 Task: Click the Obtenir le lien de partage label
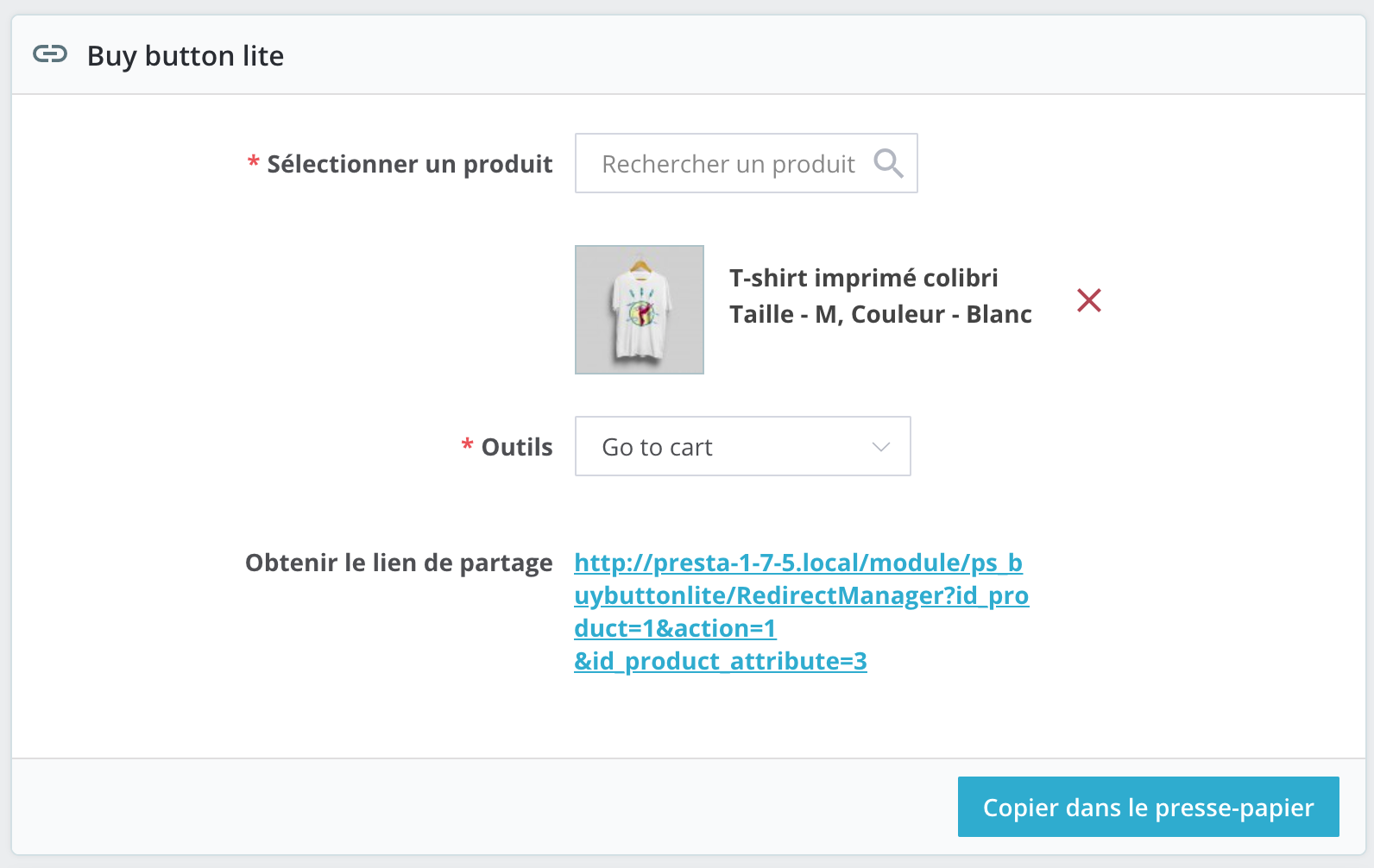[399, 563]
